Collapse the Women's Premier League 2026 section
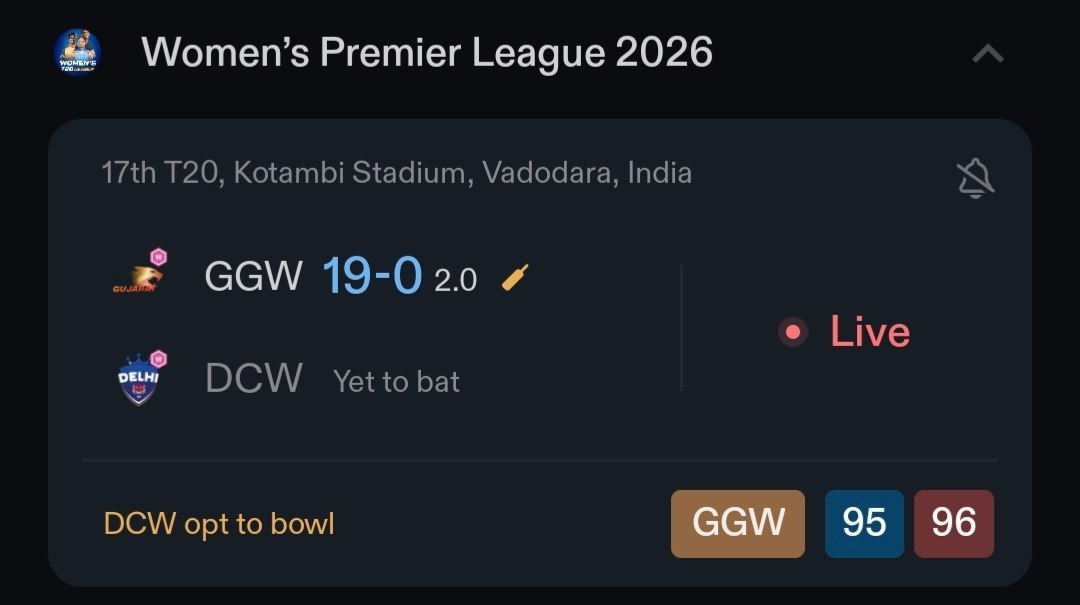 (x=988, y=54)
